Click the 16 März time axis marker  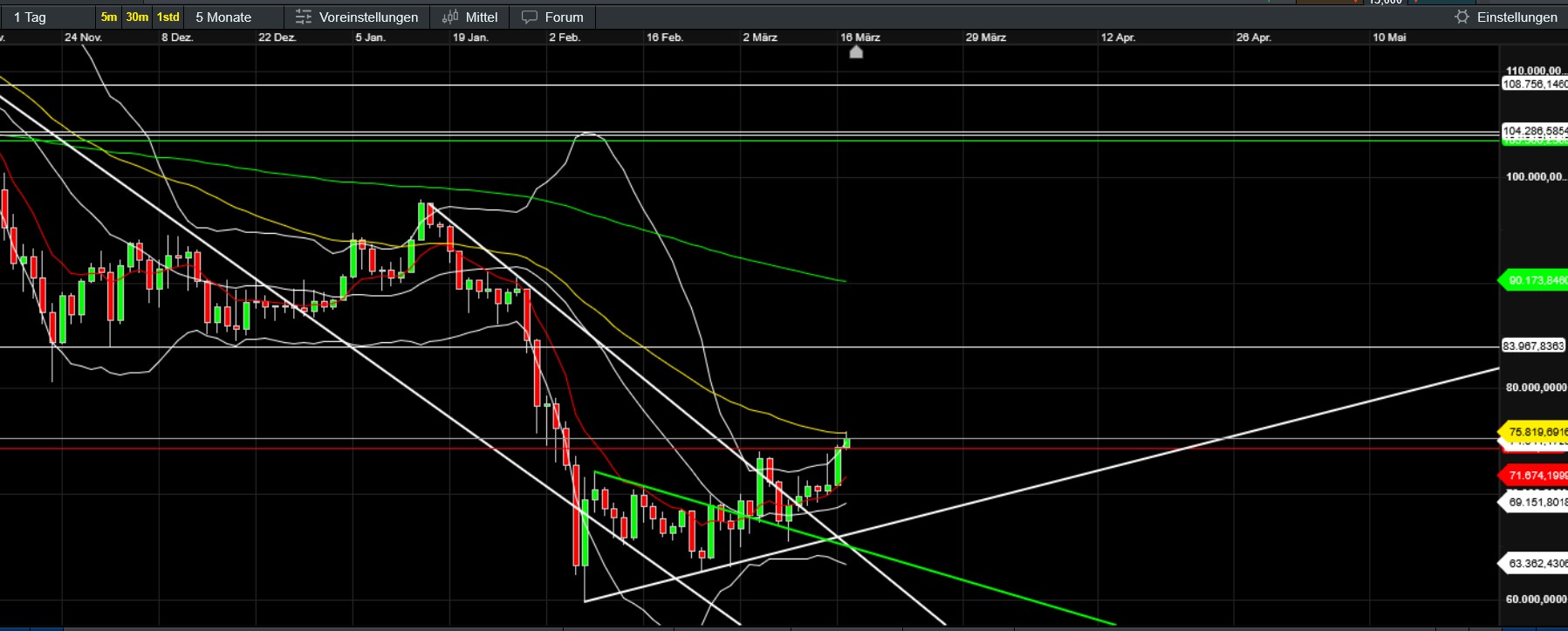(x=856, y=51)
